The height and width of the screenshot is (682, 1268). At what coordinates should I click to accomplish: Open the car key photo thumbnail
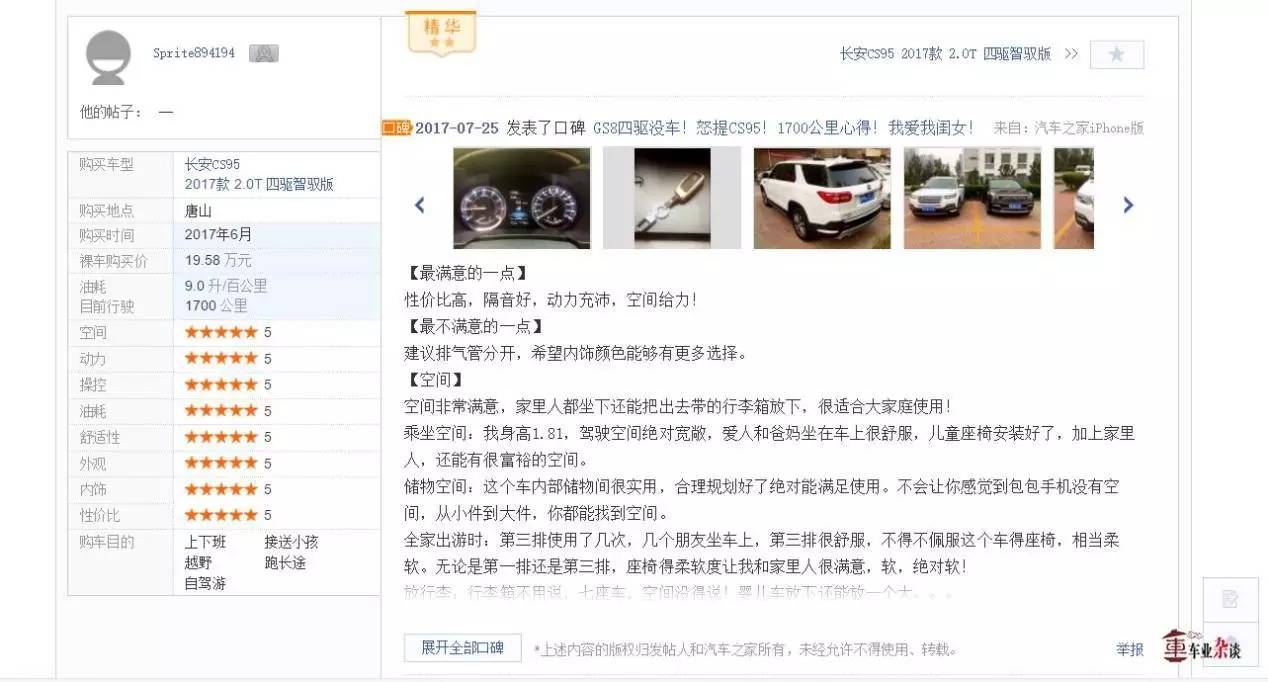672,198
